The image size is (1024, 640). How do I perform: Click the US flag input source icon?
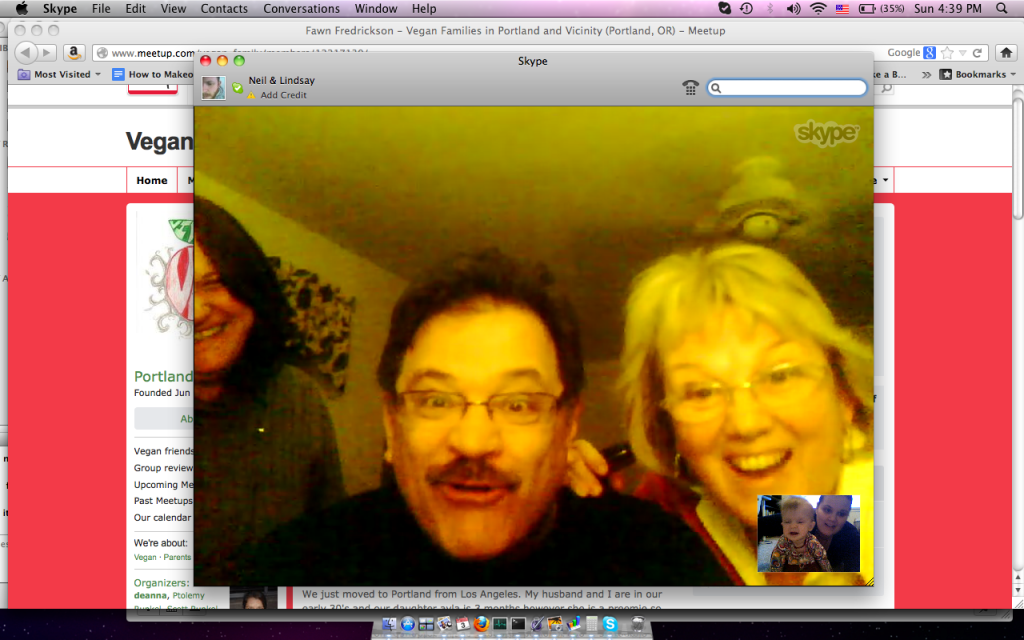coord(842,8)
